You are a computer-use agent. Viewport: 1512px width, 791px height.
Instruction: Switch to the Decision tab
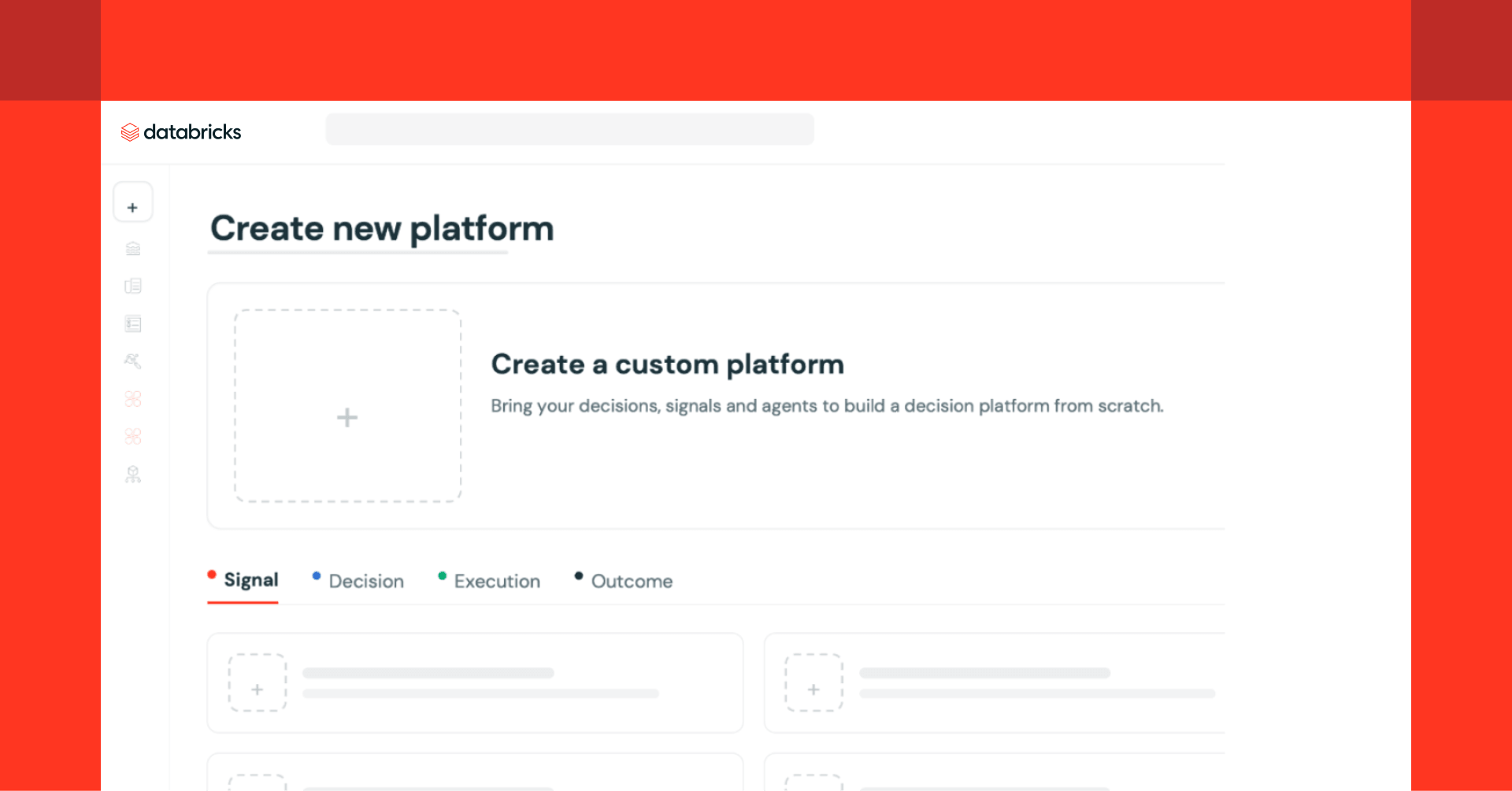(358, 581)
